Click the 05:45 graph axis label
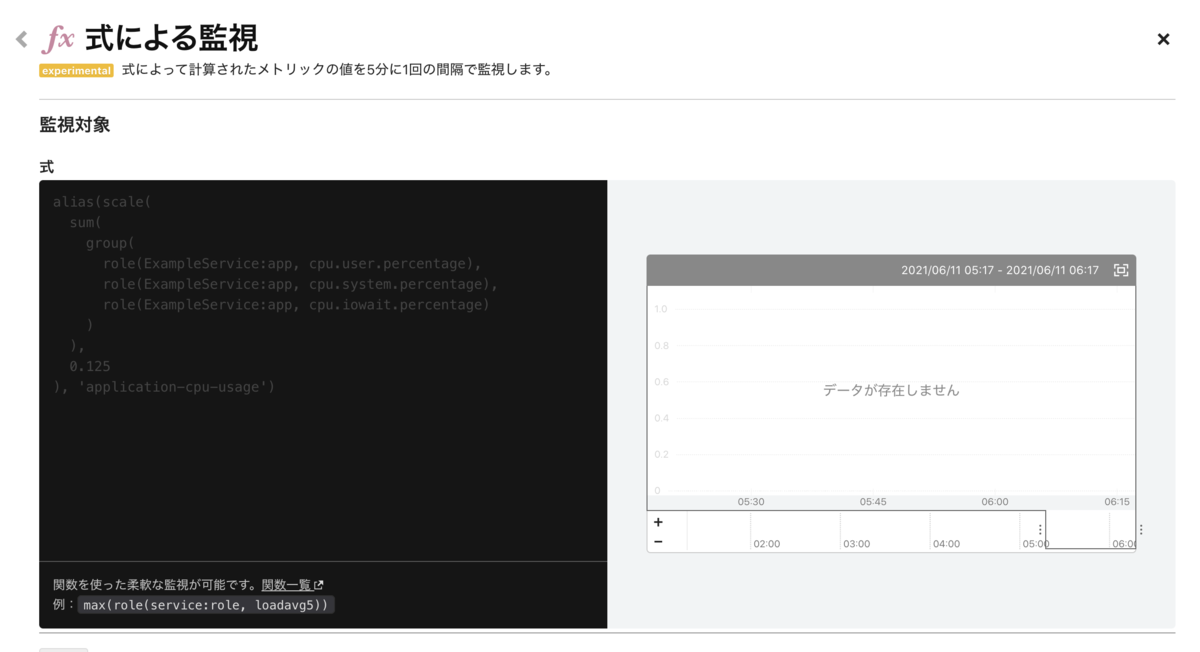 (873, 502)
